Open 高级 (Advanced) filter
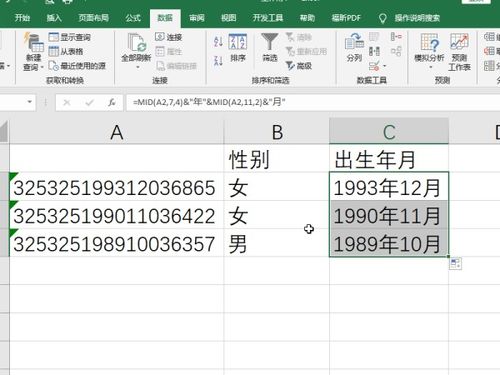The width and height of the screenshot is (500, 375). click(x=299, y=66)
